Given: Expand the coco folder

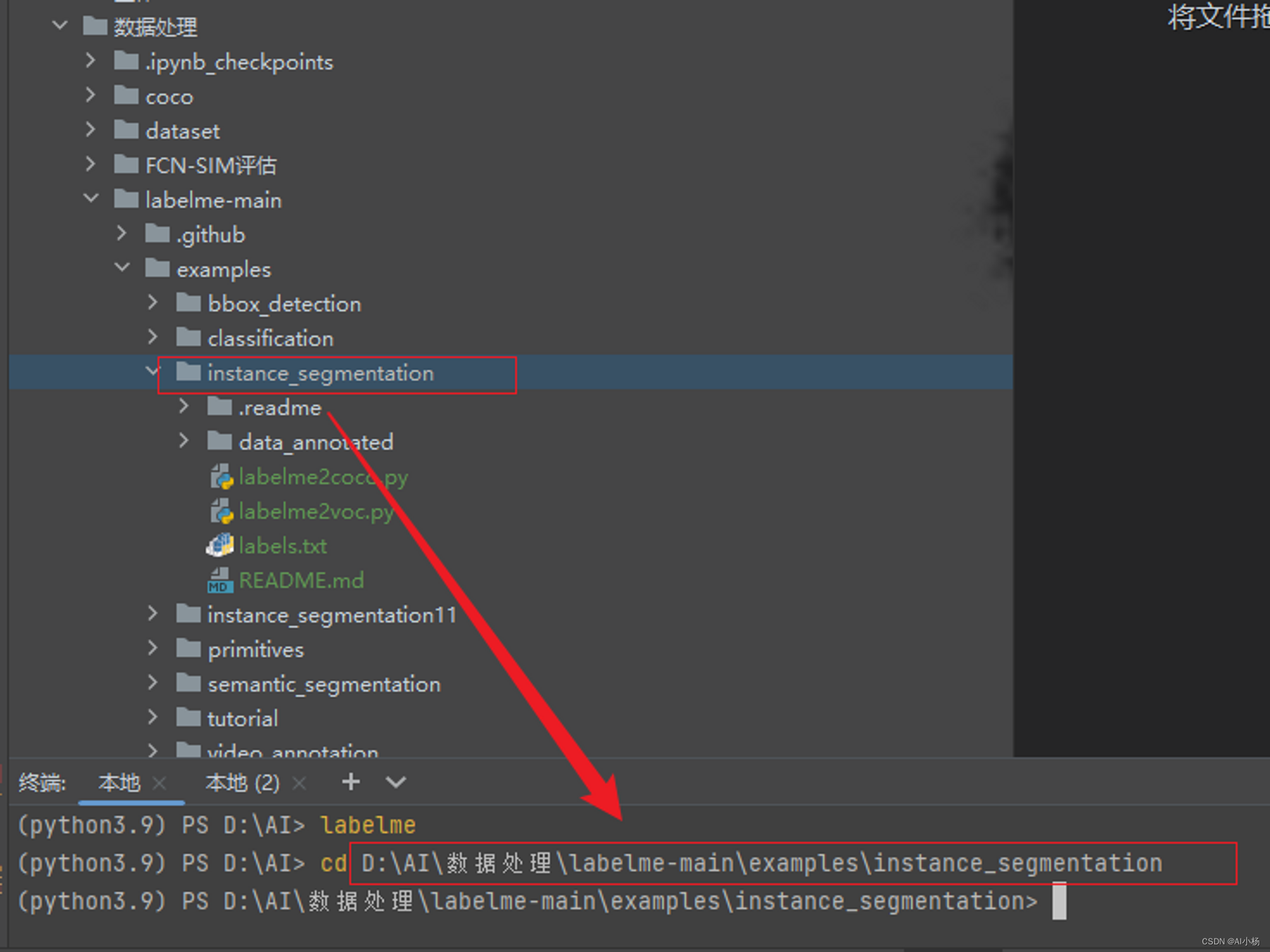Looking at the screenshot, I should (x=90, y=95).
